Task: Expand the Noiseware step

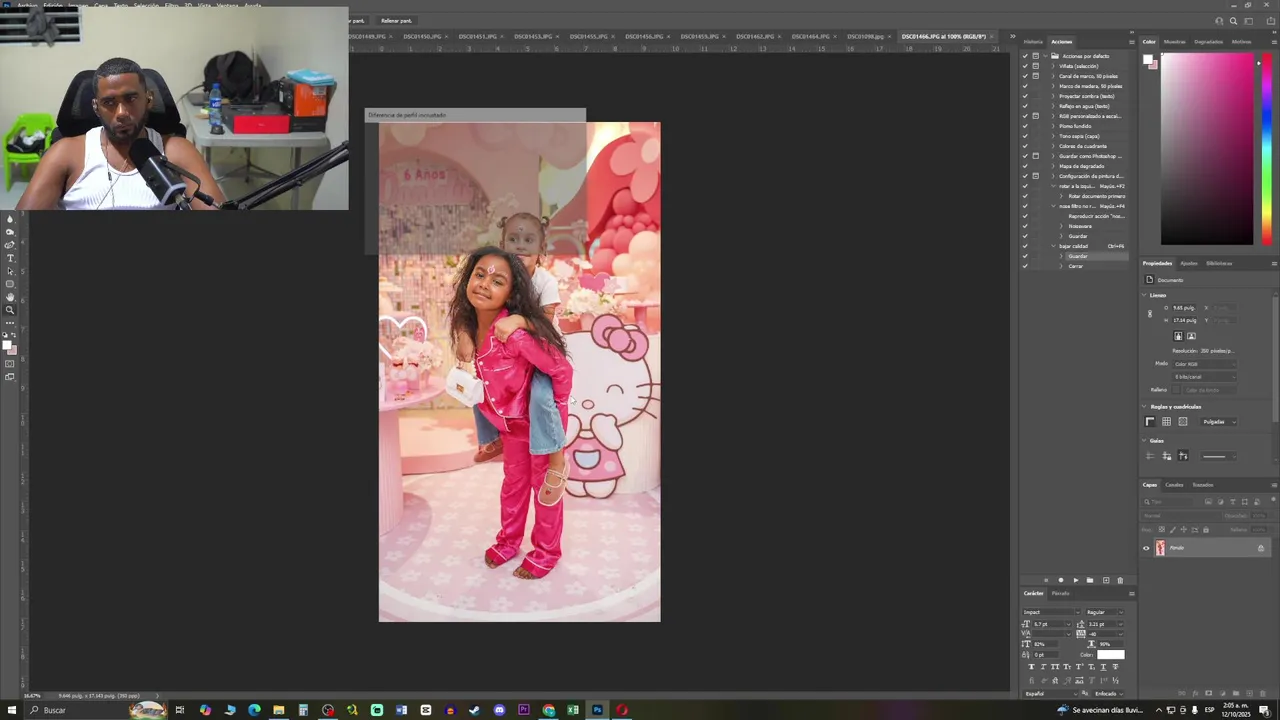Action: (1062, 226)
